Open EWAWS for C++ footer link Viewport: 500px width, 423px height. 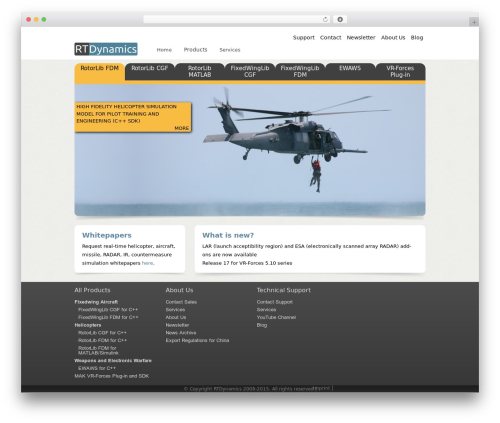(x=97, y=368)
